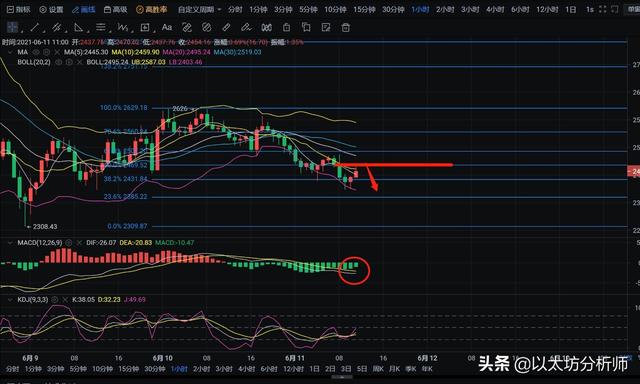Switch to 2小时 in bottom period bar
This screenshot has height=384, width=640.
click(201, 368)
